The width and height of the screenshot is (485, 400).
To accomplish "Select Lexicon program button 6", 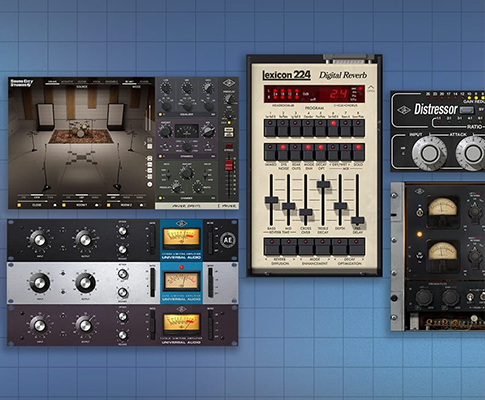I will (x=333, y=128).
